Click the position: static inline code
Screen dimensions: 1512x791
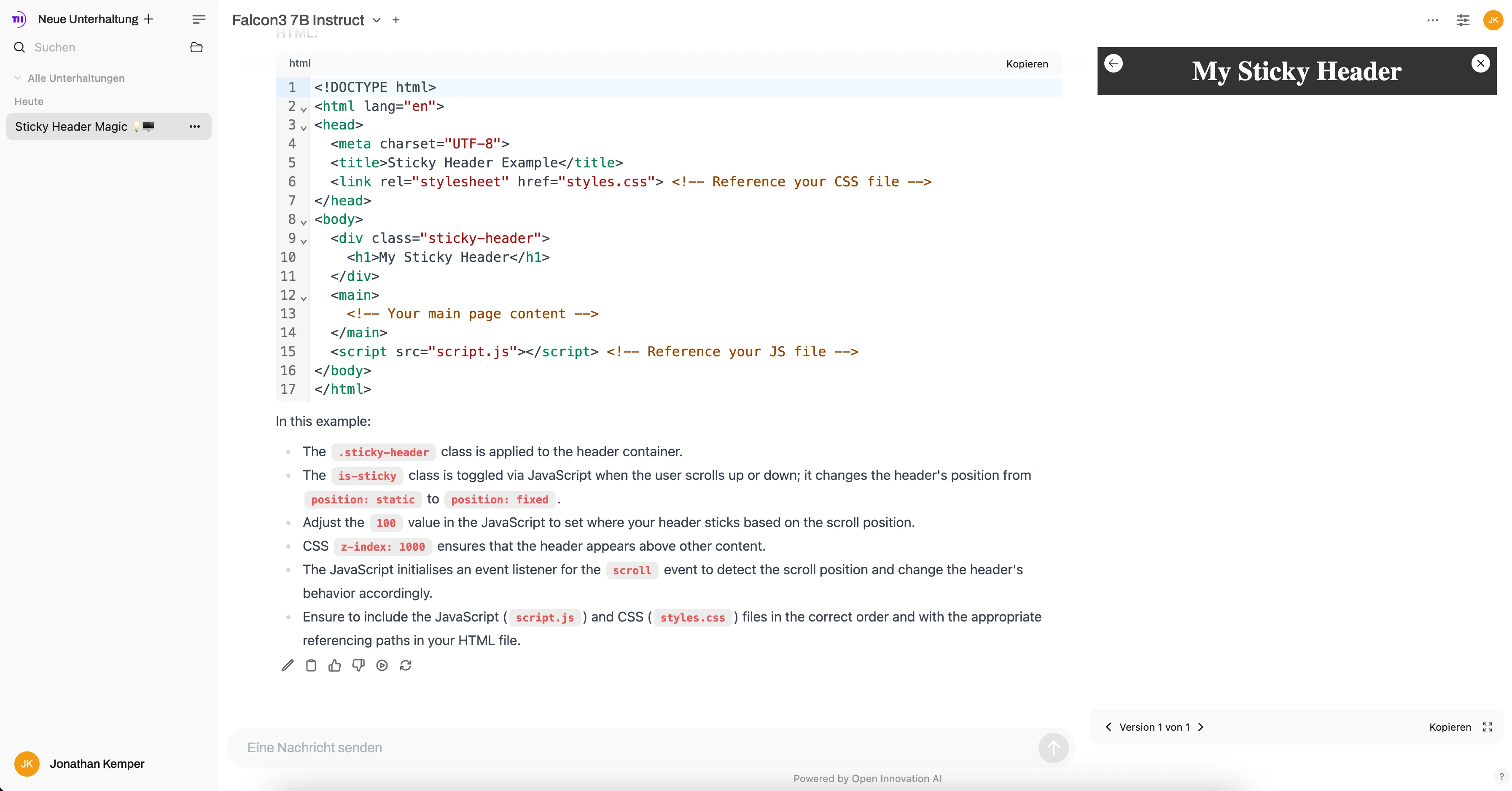coord(363,500)
